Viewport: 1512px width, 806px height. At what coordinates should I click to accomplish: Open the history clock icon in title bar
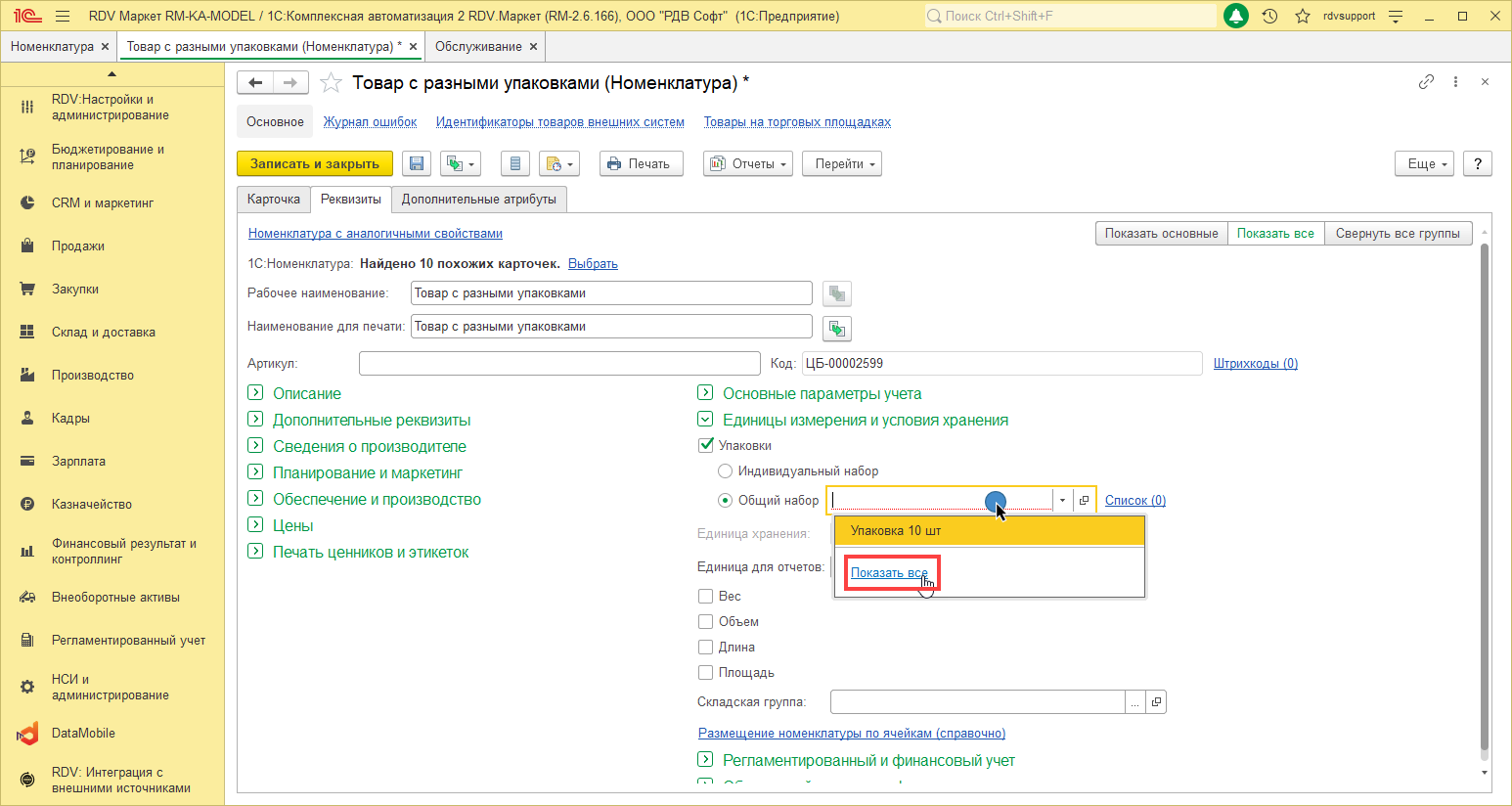[1269, 16]
